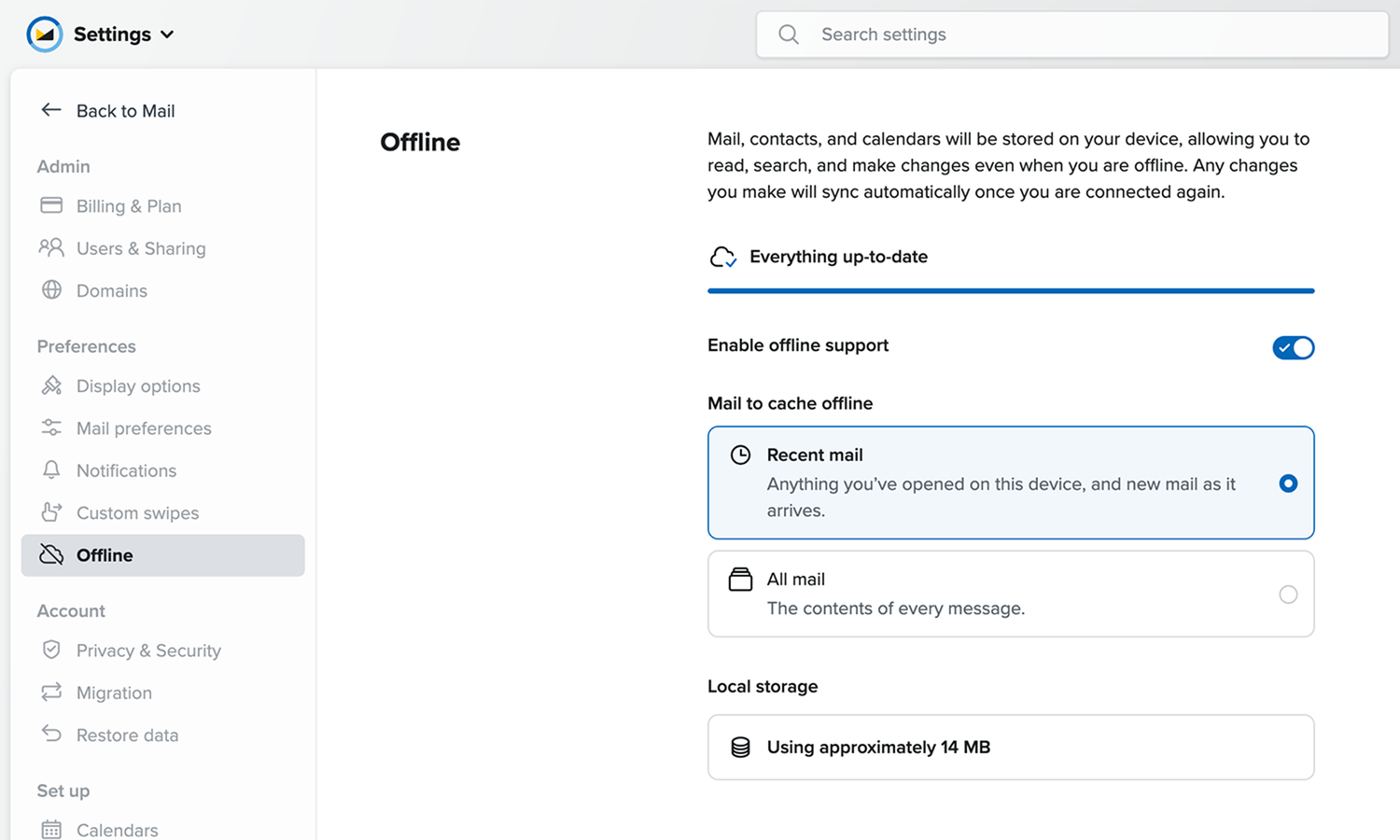This screenshot has height=840, width=1400.
Task: Click the back arrow icon
Action: pyautogui.click(x=51, y=110)
